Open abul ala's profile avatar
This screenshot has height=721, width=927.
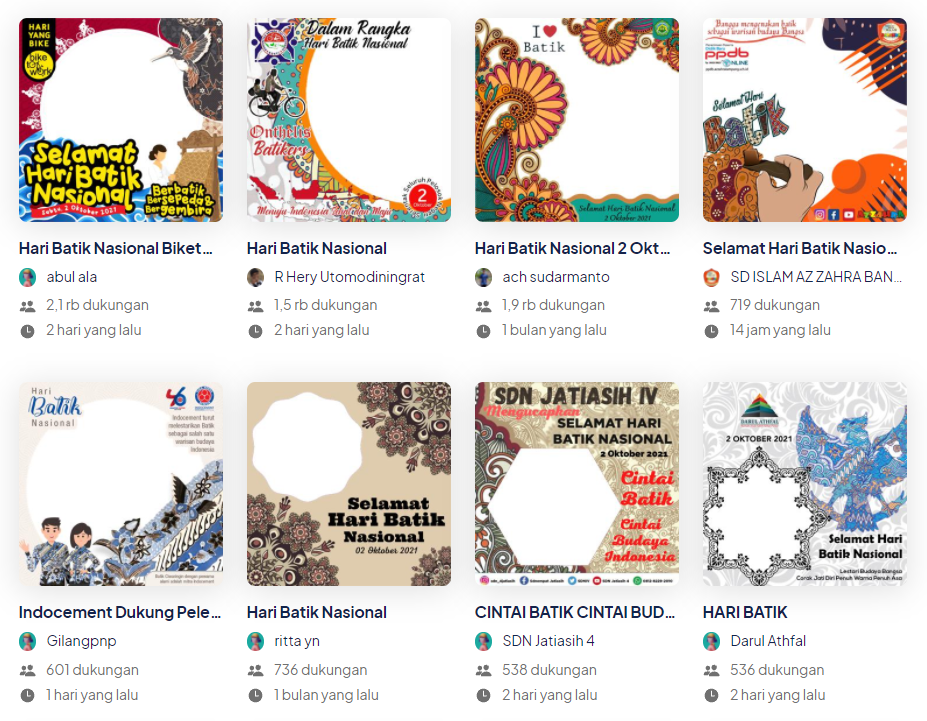(x=28, y=277)
